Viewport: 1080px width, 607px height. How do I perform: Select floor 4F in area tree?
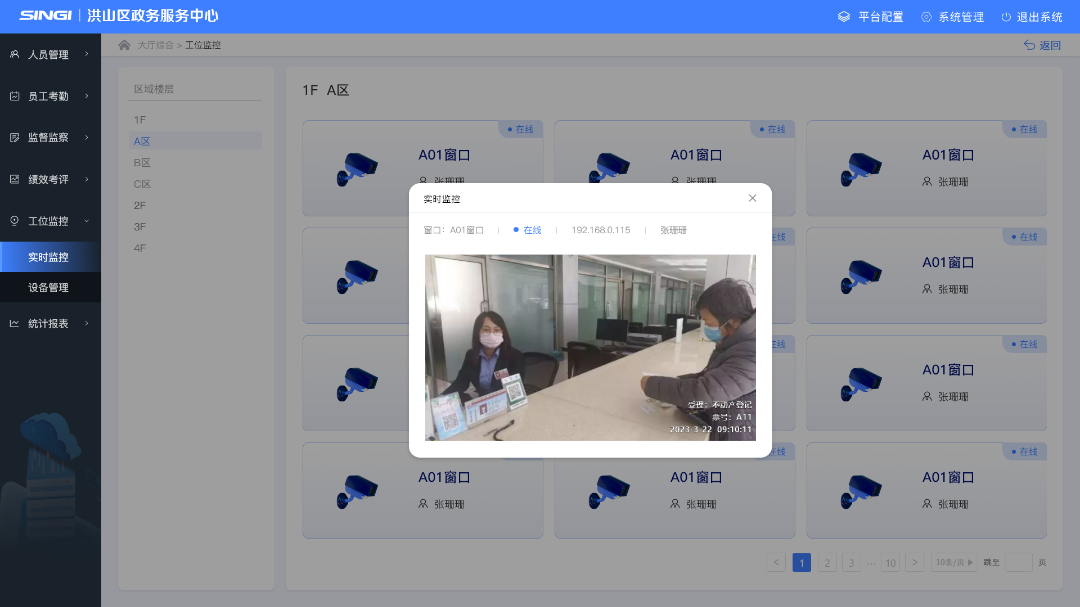tap(140, 248)
